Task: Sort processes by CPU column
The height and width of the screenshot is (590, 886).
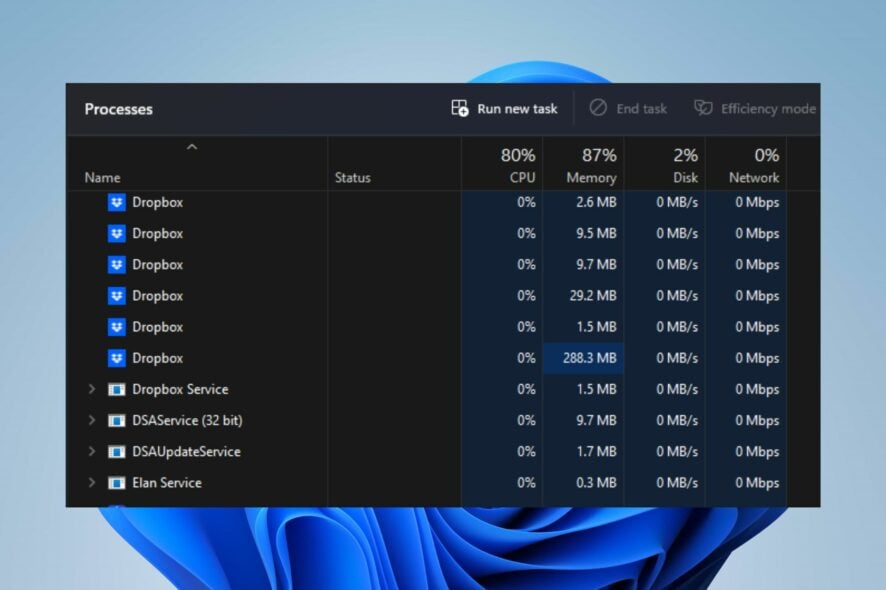Action: (x=502, y=164)
